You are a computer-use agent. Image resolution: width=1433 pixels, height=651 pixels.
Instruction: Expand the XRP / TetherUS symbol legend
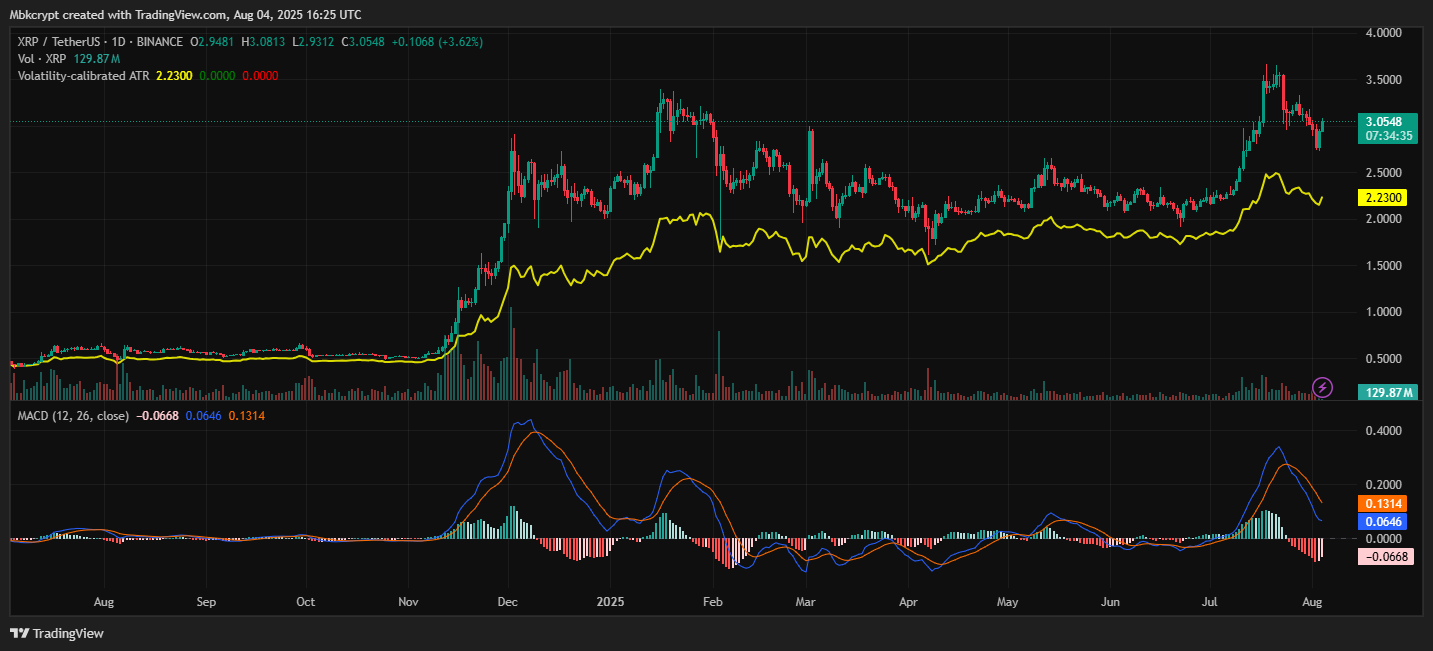tap(56, 42)
